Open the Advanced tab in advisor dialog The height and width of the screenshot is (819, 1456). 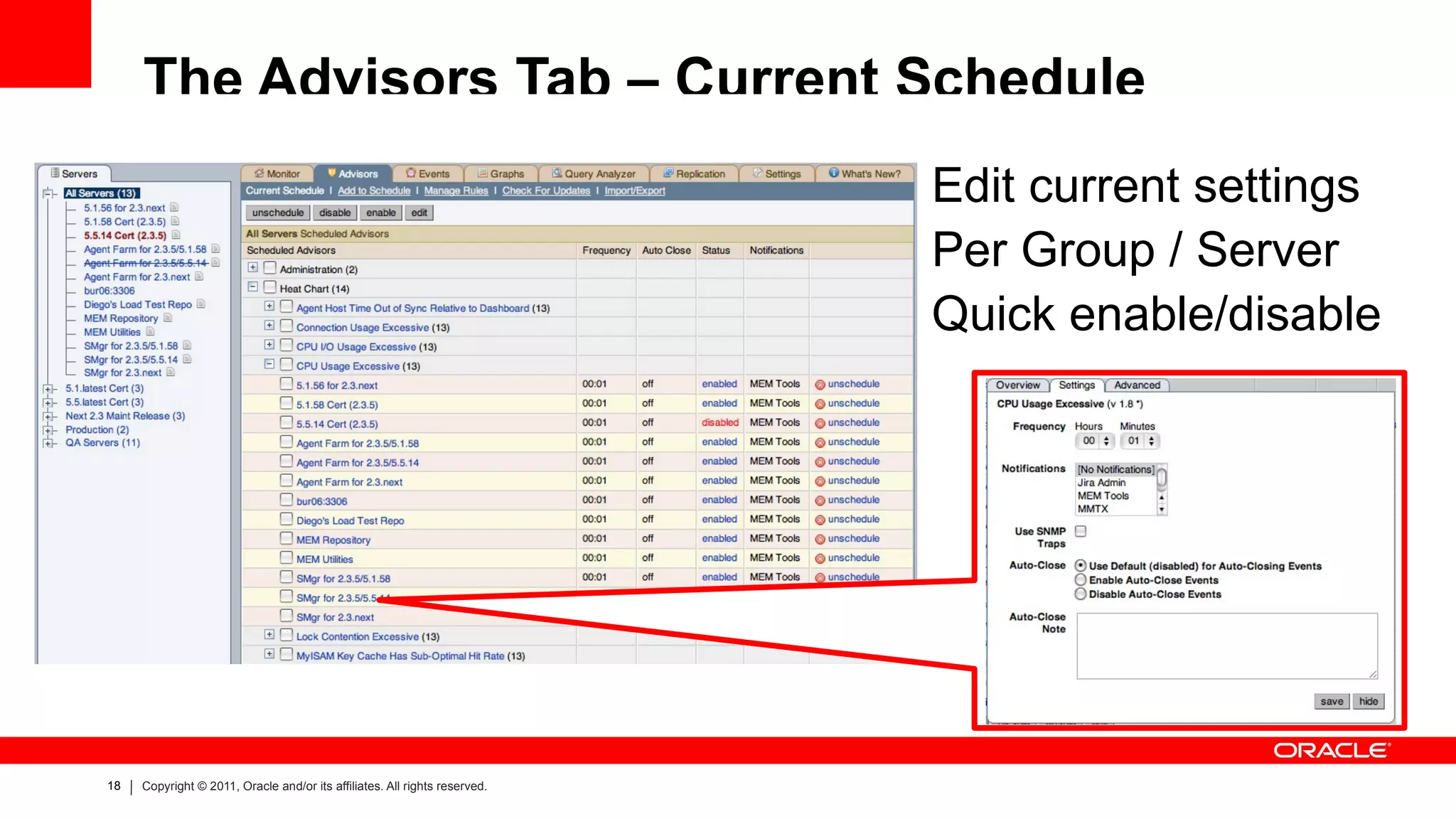[x=1137, y=385]
